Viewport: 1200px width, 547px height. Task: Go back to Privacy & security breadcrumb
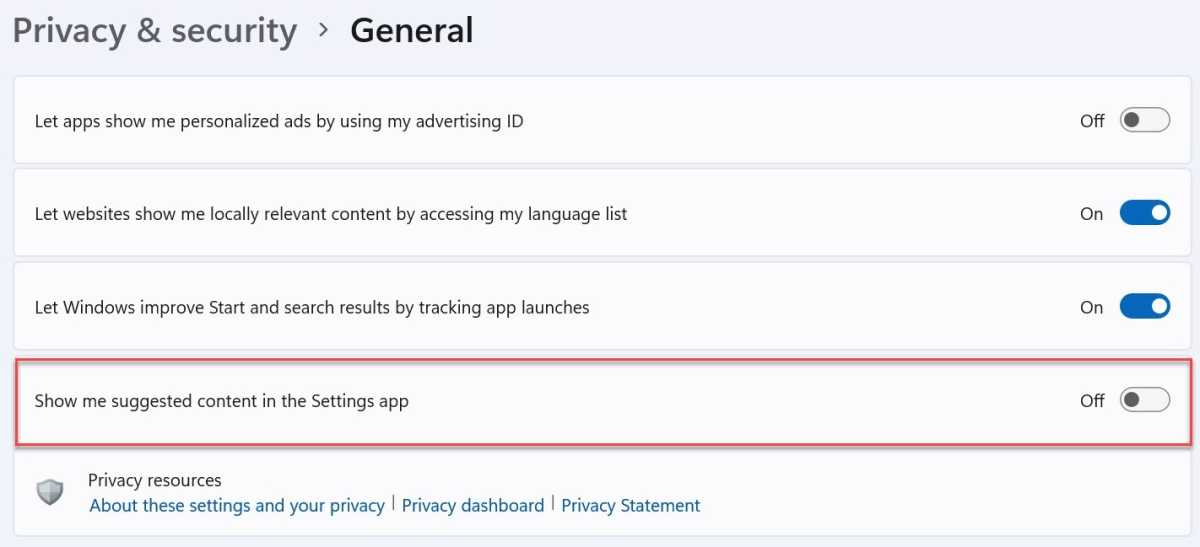pyautogui.click(x=155, y=31)
